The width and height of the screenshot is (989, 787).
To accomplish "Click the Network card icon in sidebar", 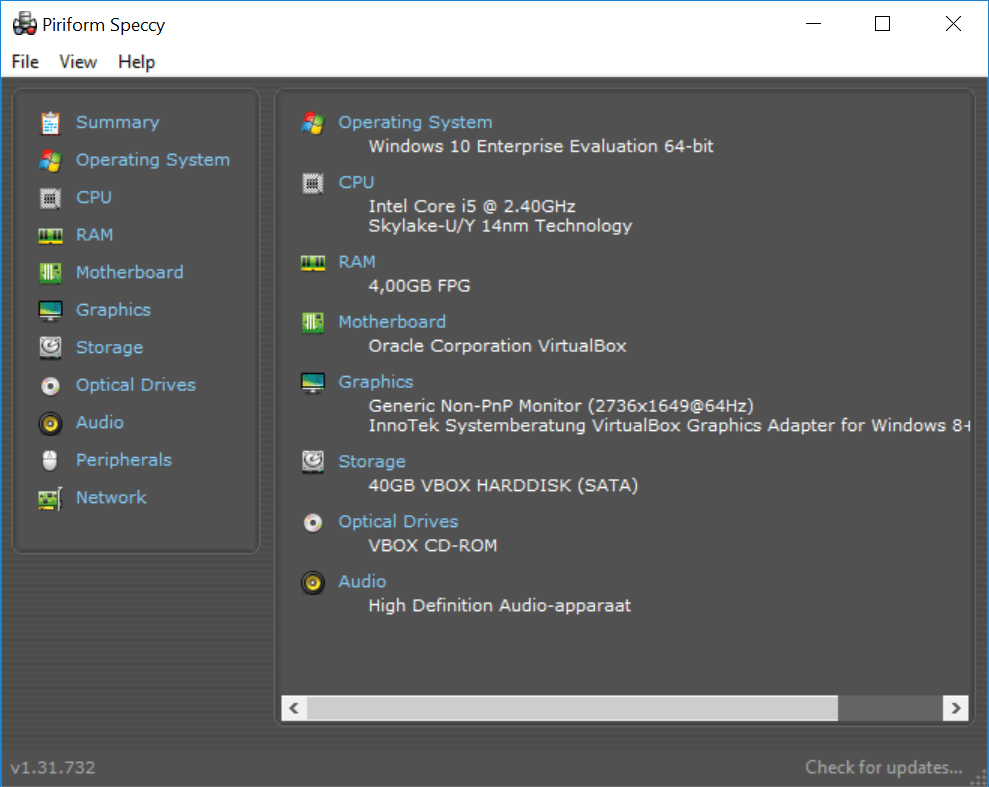I will 50,498.
